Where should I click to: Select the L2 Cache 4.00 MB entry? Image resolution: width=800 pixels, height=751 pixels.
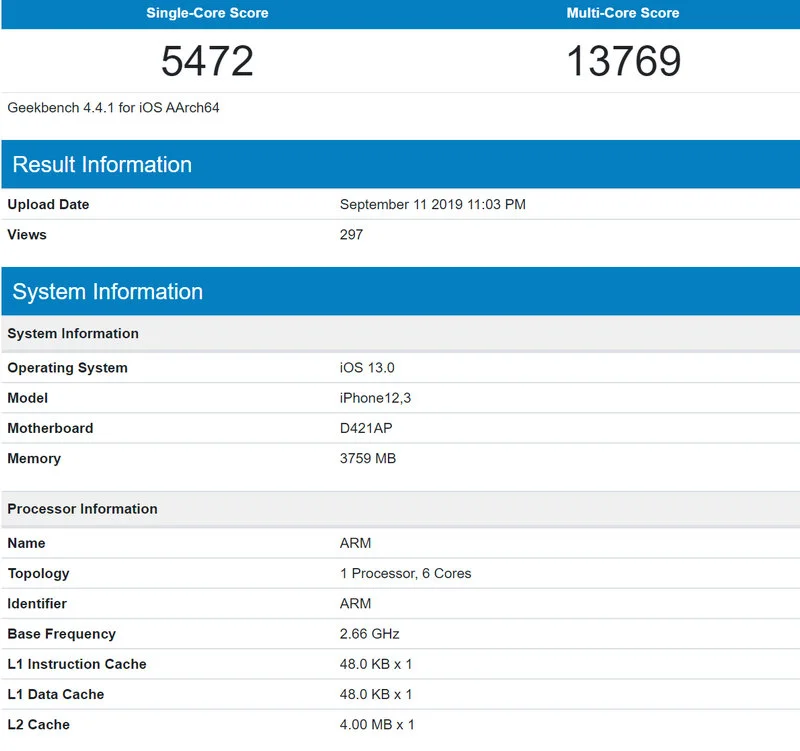coord(382,724)
